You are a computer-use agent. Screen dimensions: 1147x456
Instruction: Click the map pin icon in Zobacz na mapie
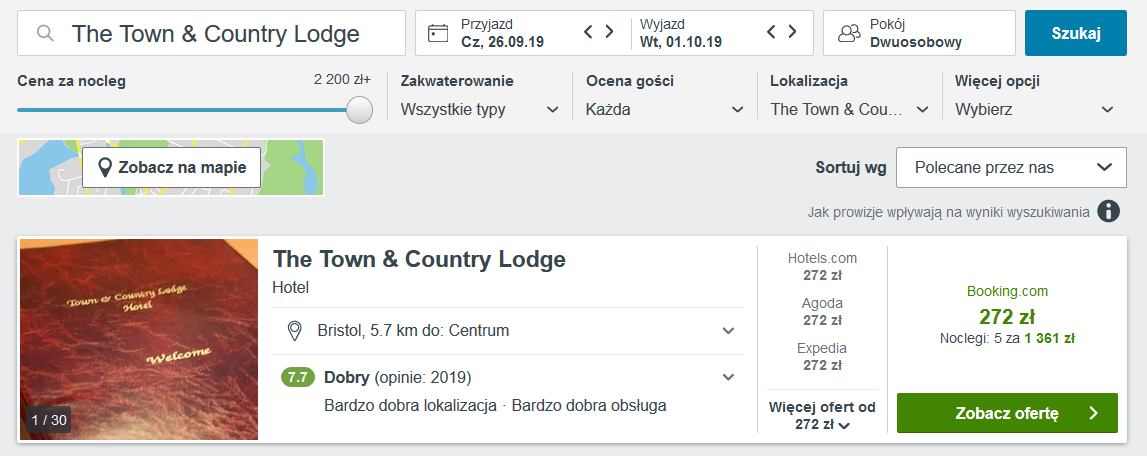click(105, 168)
